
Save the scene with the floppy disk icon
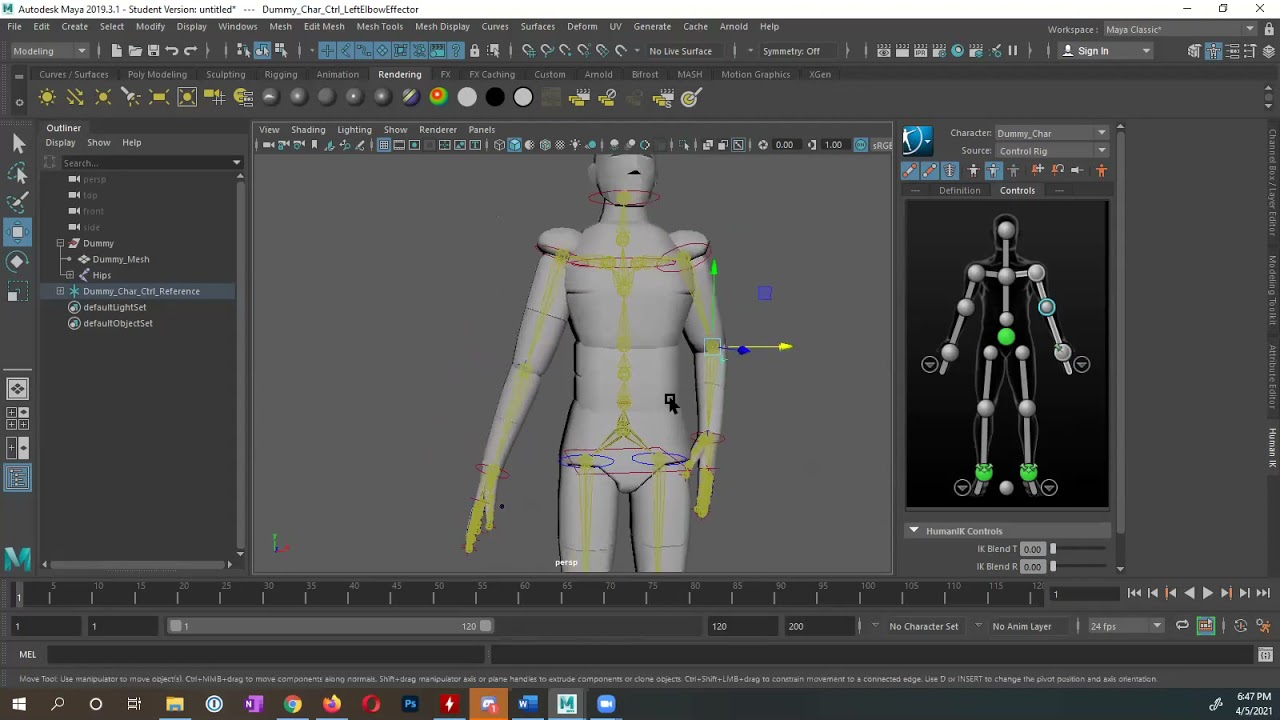pyautogui.click(x=153, y=51)
